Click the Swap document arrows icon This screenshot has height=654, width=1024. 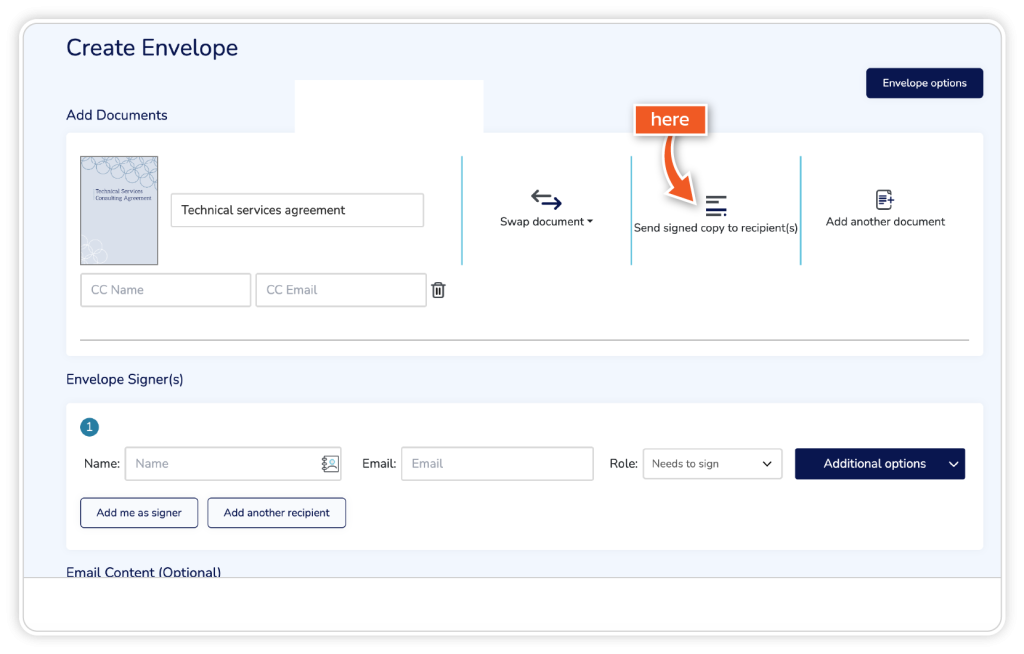pos(546,199)
